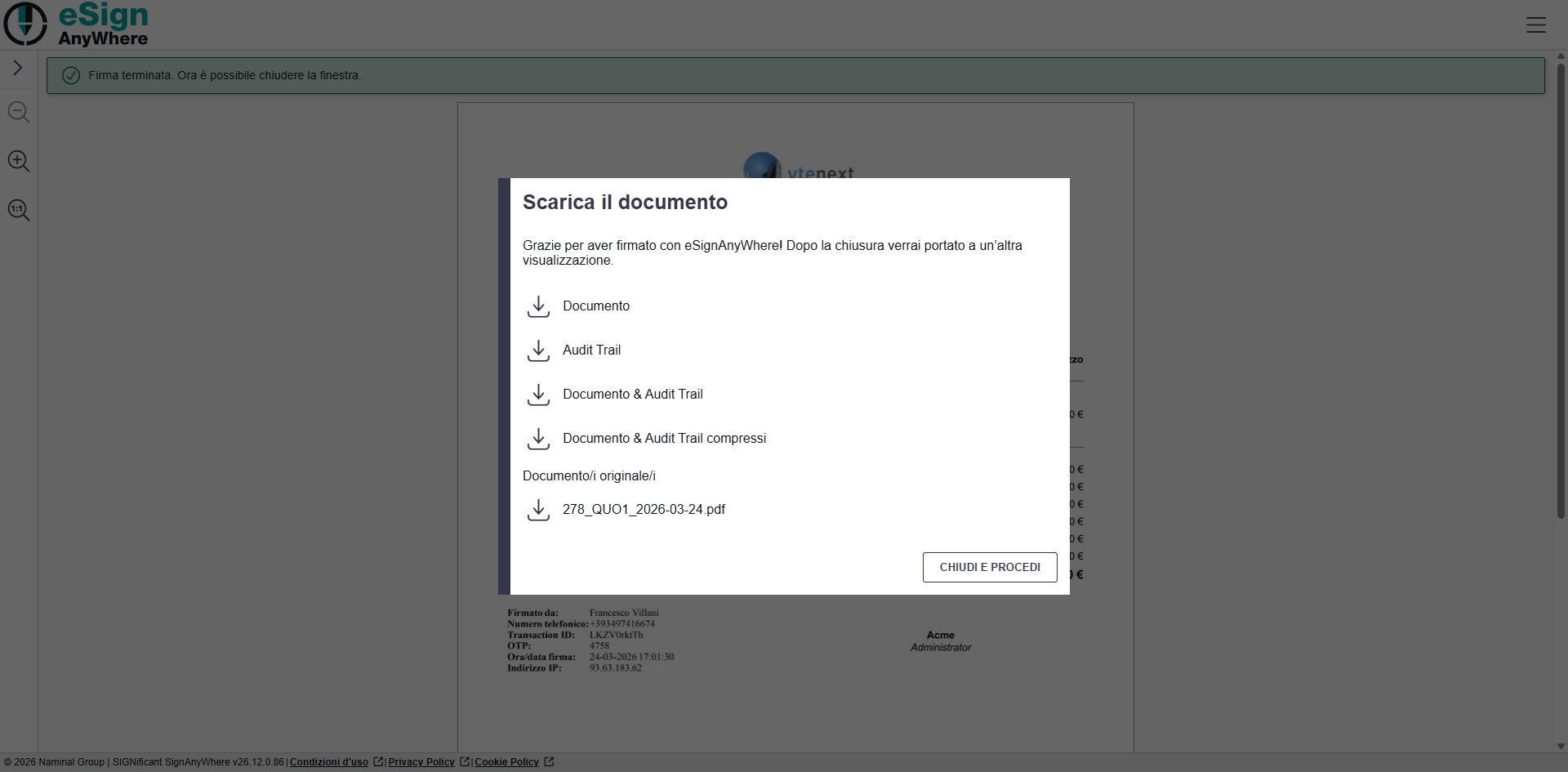Reset zoom to 1:1

pos(19,210)
